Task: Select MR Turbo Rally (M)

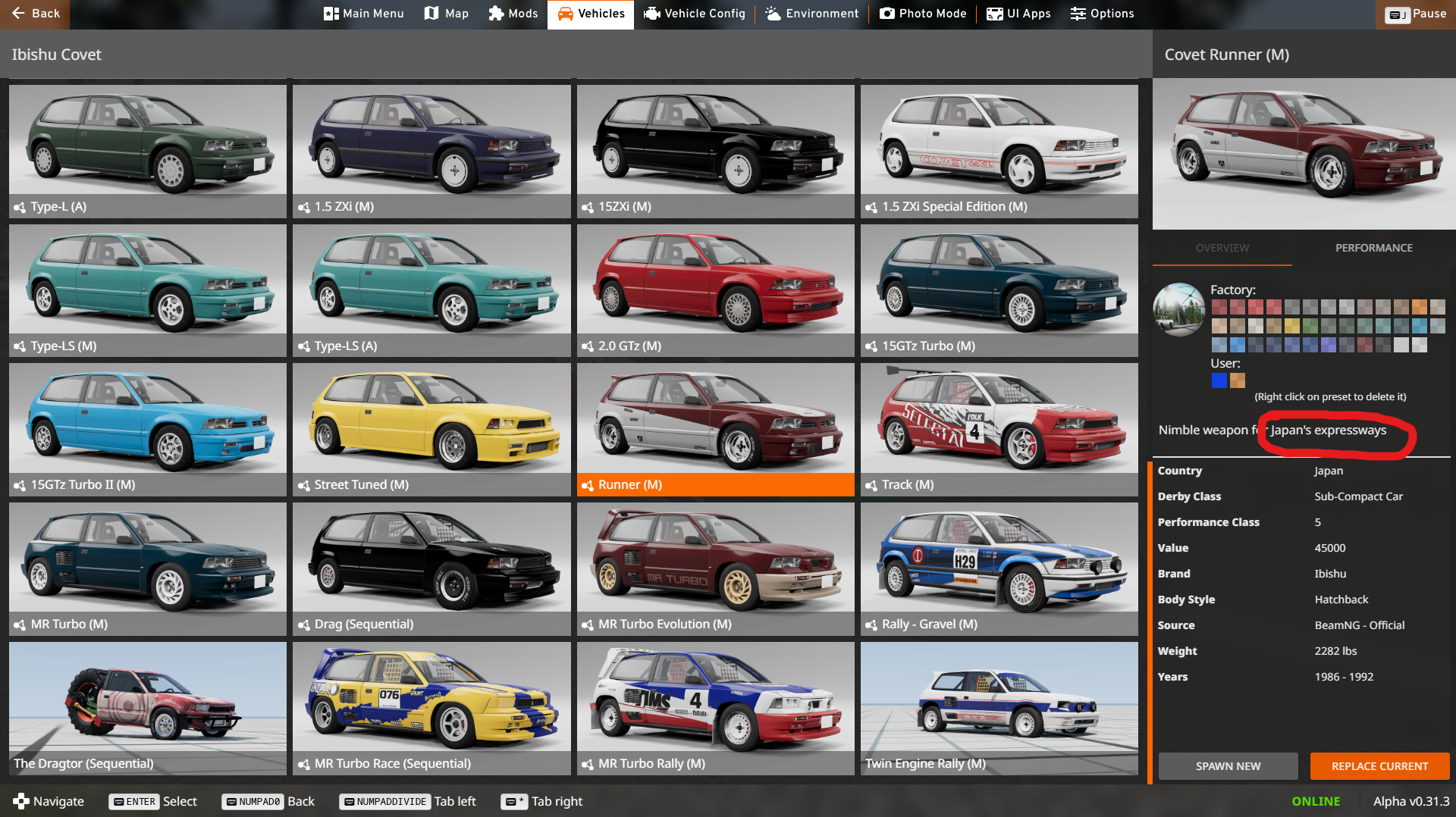Action: (x=715, y=708)
